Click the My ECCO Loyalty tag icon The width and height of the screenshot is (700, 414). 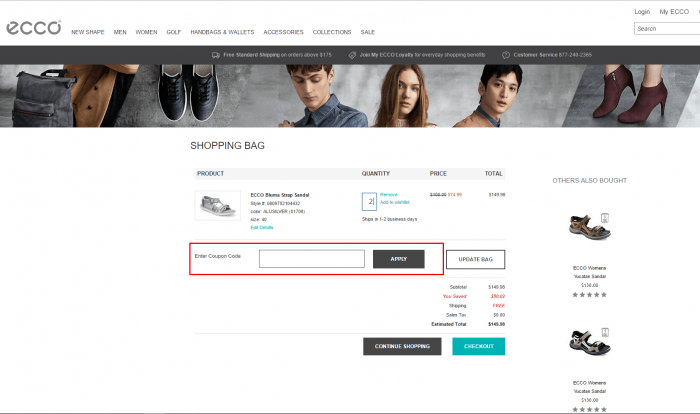pyautogui.click(x=352, y=55)
